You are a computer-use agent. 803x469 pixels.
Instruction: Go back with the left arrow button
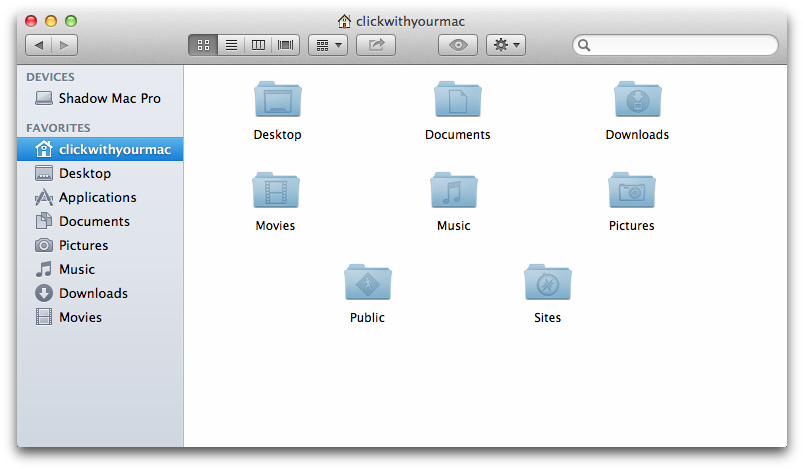pos(38,45)
